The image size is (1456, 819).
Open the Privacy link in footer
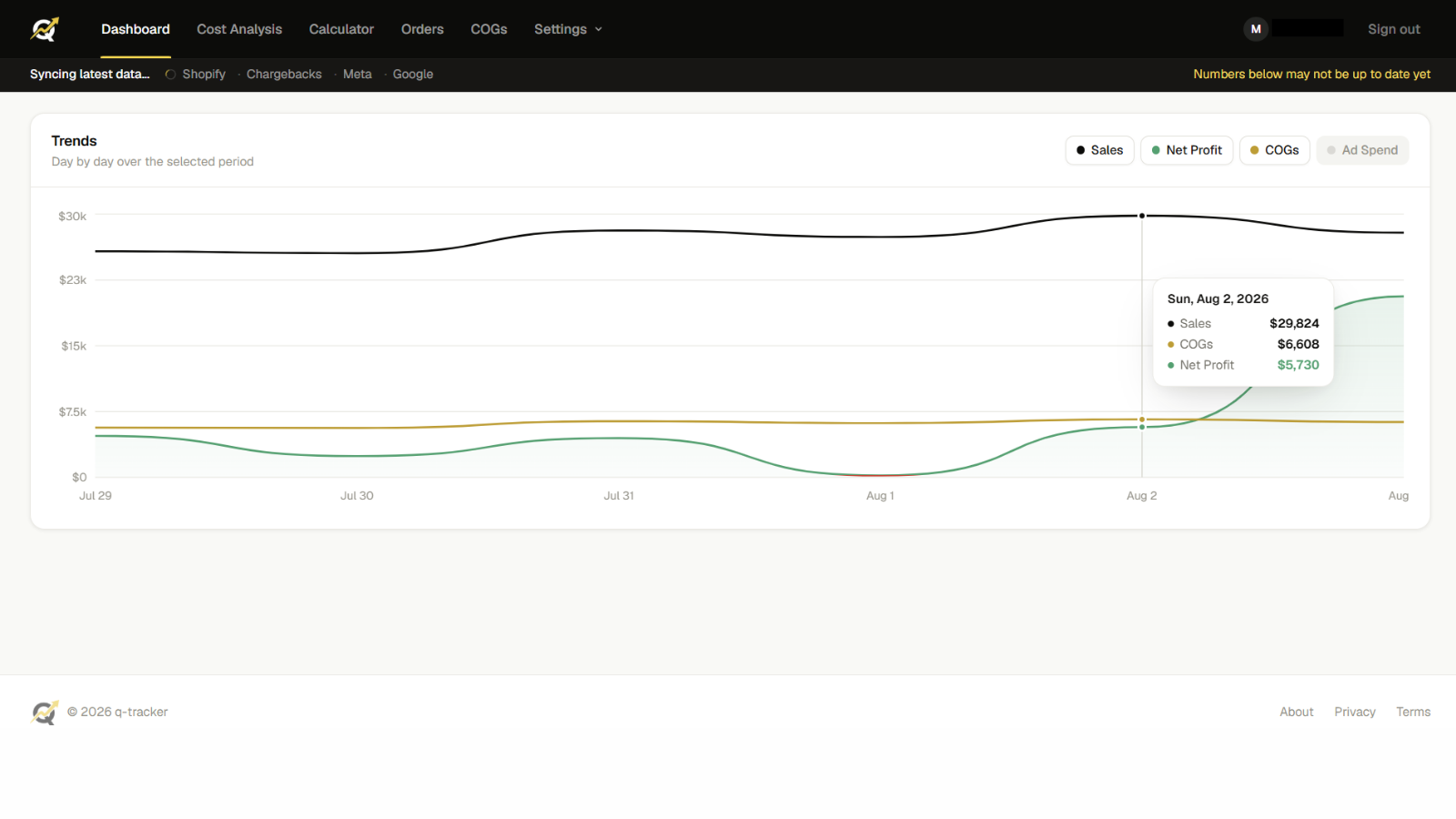point(1354,712)
